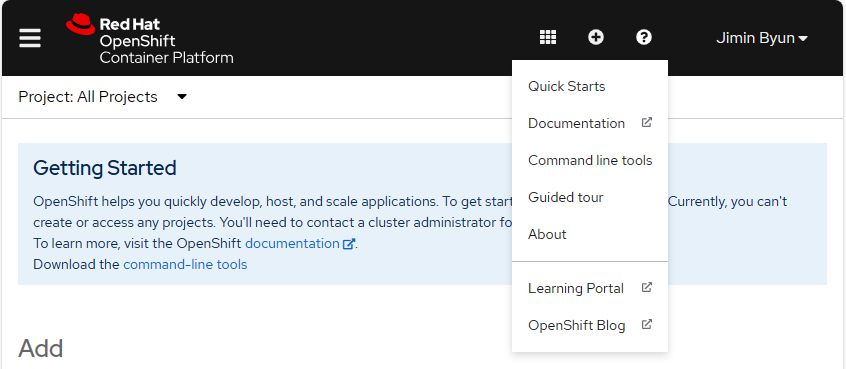The height and width of the screenshot is (369, 846).
Task: Expand the Jimin Byun user dropdown
Action: [761, 38]
